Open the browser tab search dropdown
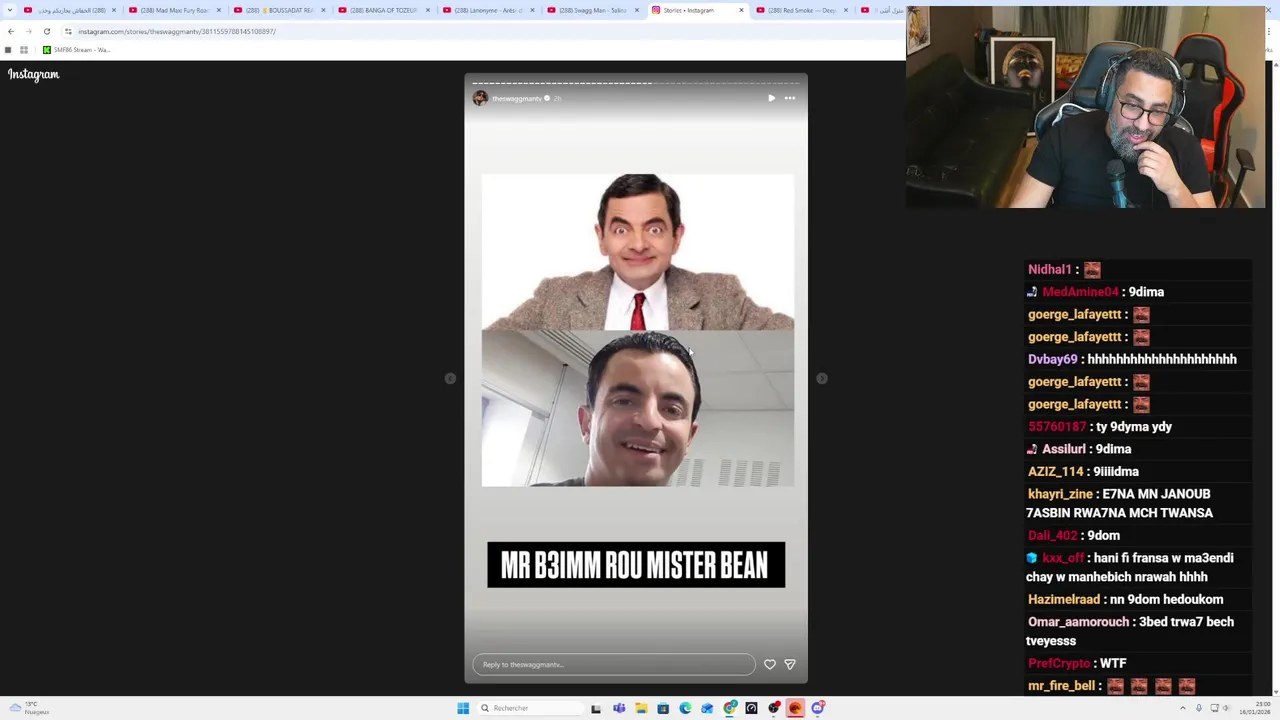This screenshot has width=1280, height=720. coord(12,10)
